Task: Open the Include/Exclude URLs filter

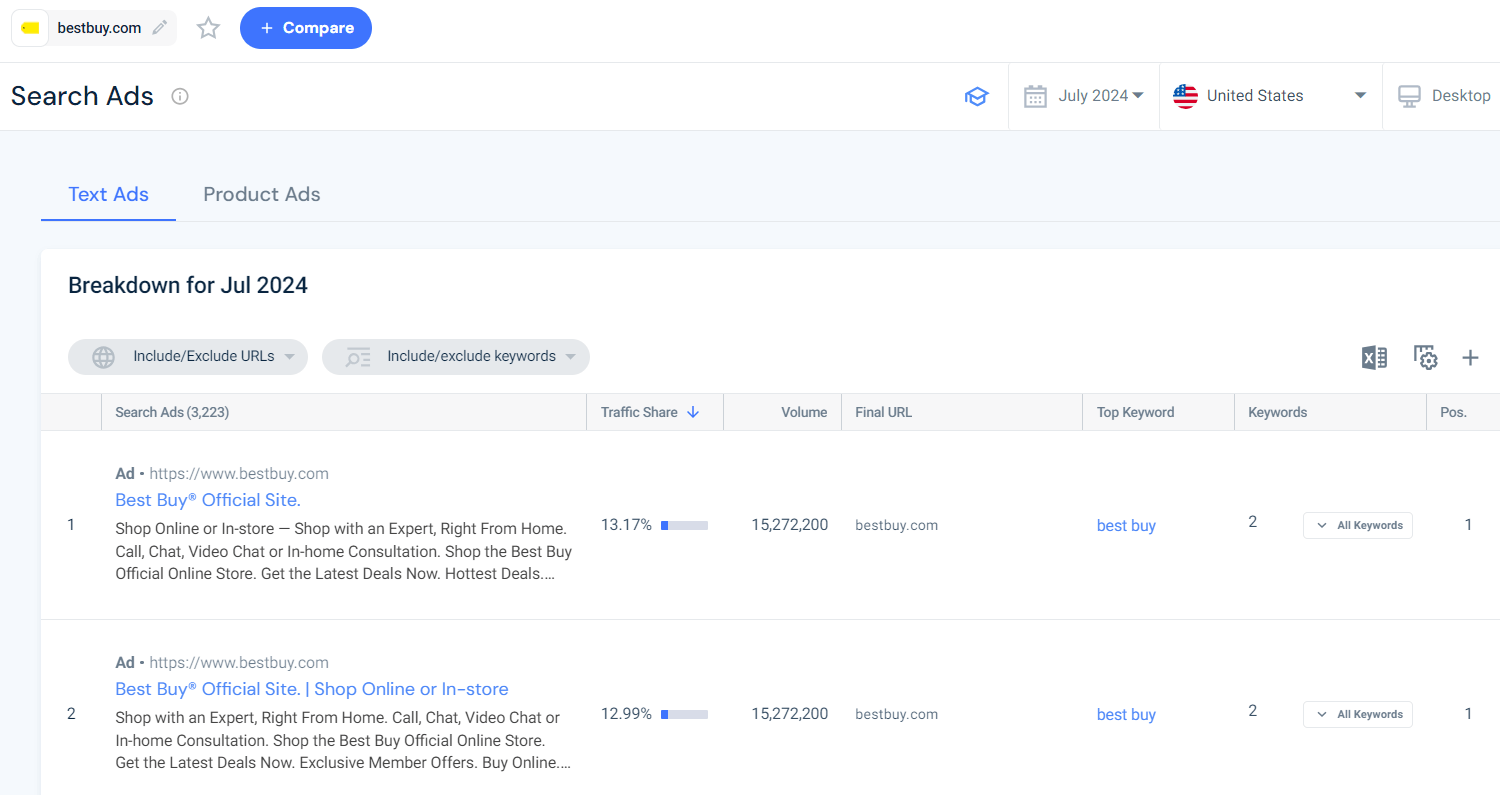Action: point(187,356)
